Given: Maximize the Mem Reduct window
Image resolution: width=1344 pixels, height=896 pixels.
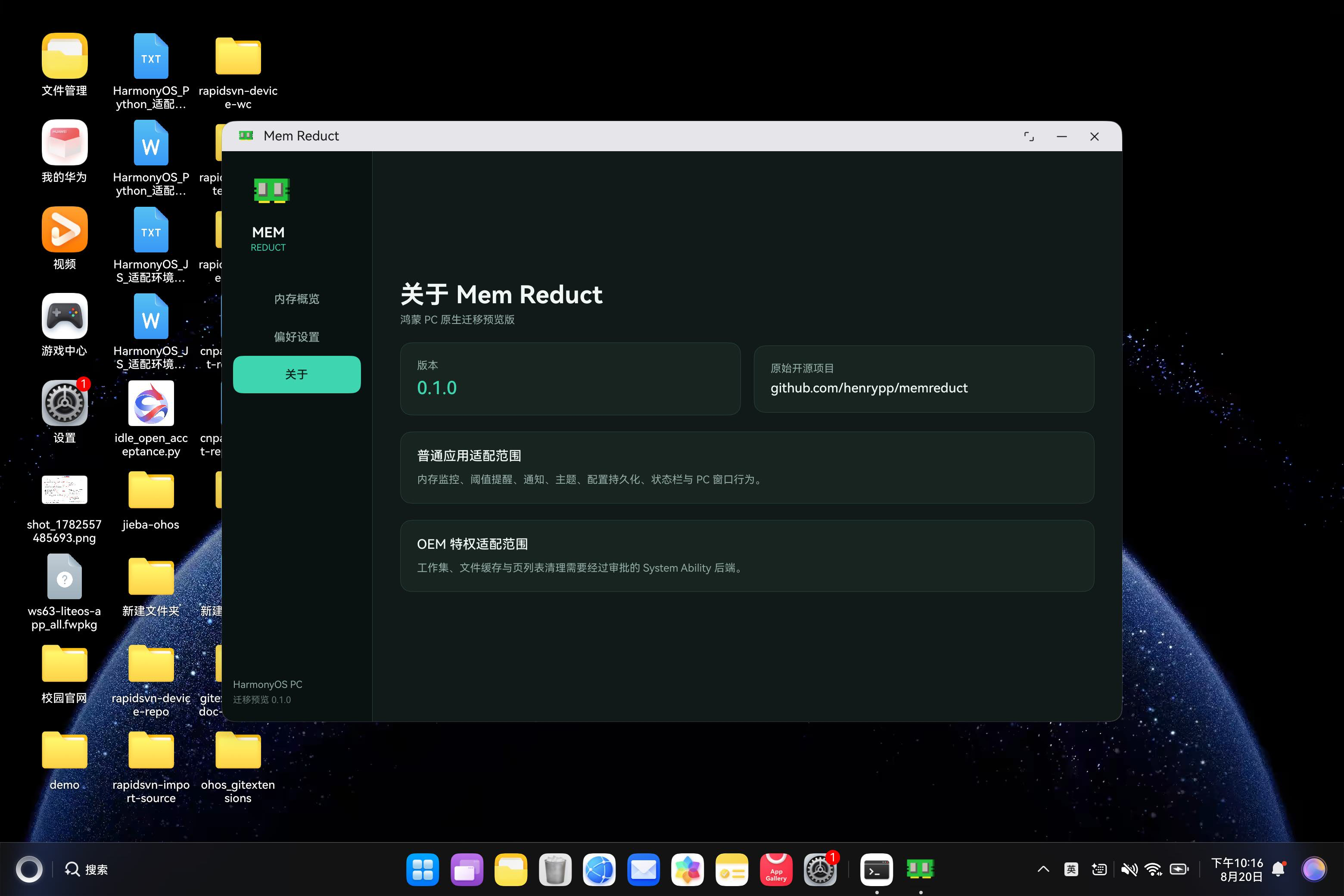Looking at the screenshot, I should [1029, 137].
